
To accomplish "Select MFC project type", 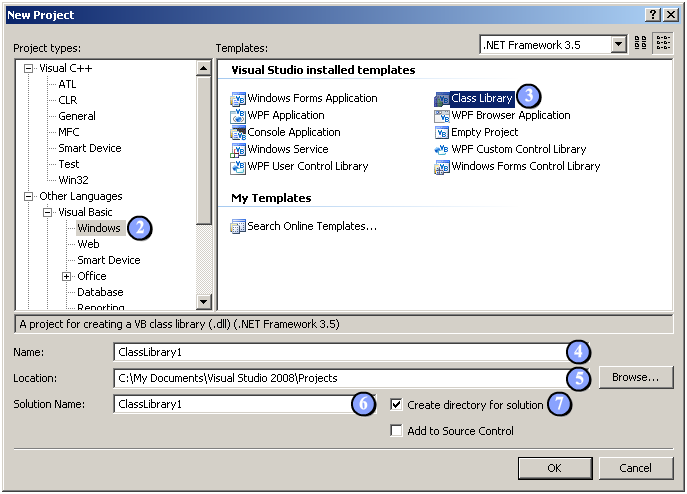I will point(69,132).
